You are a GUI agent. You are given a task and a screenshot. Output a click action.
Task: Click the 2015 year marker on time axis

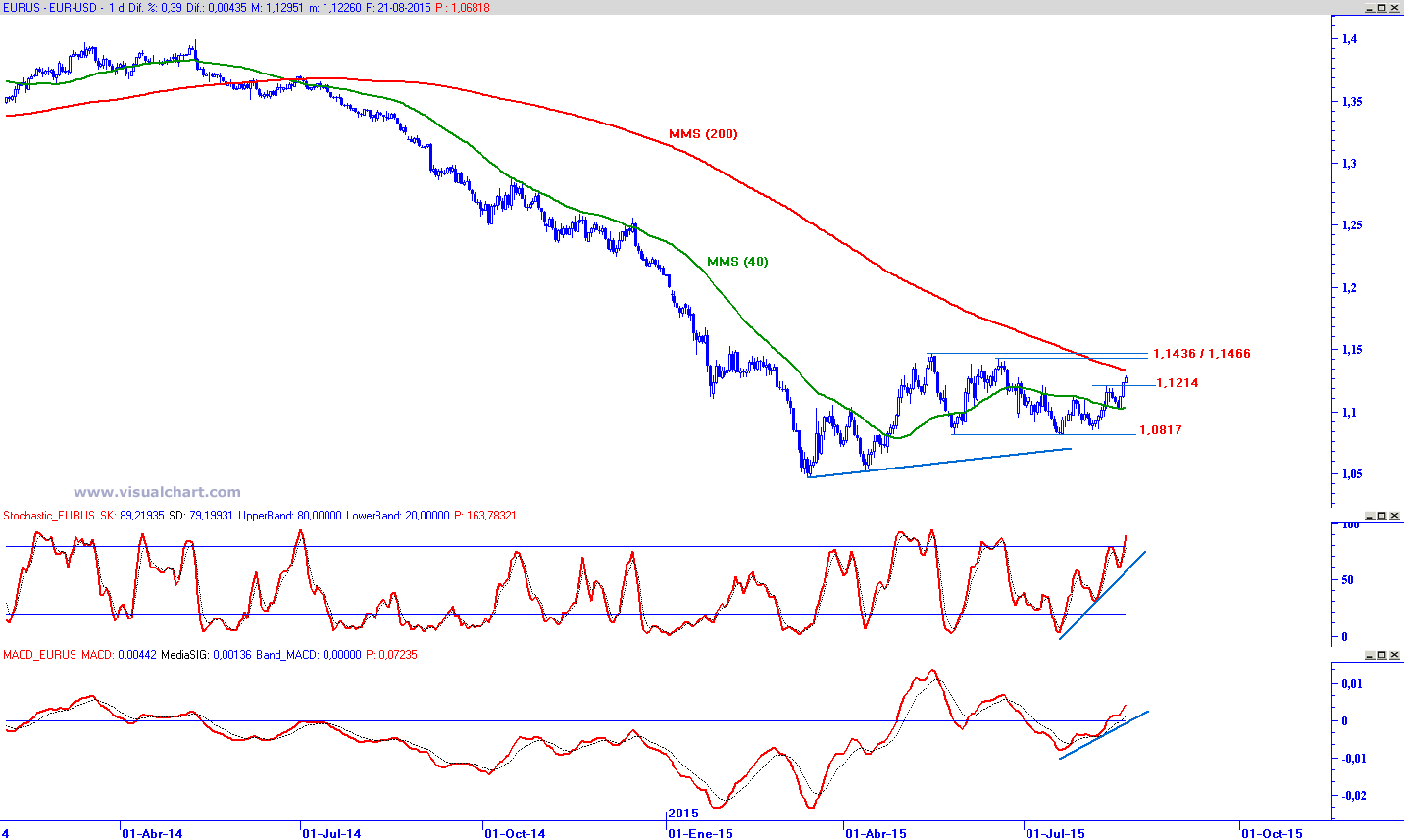click(683, 814)
